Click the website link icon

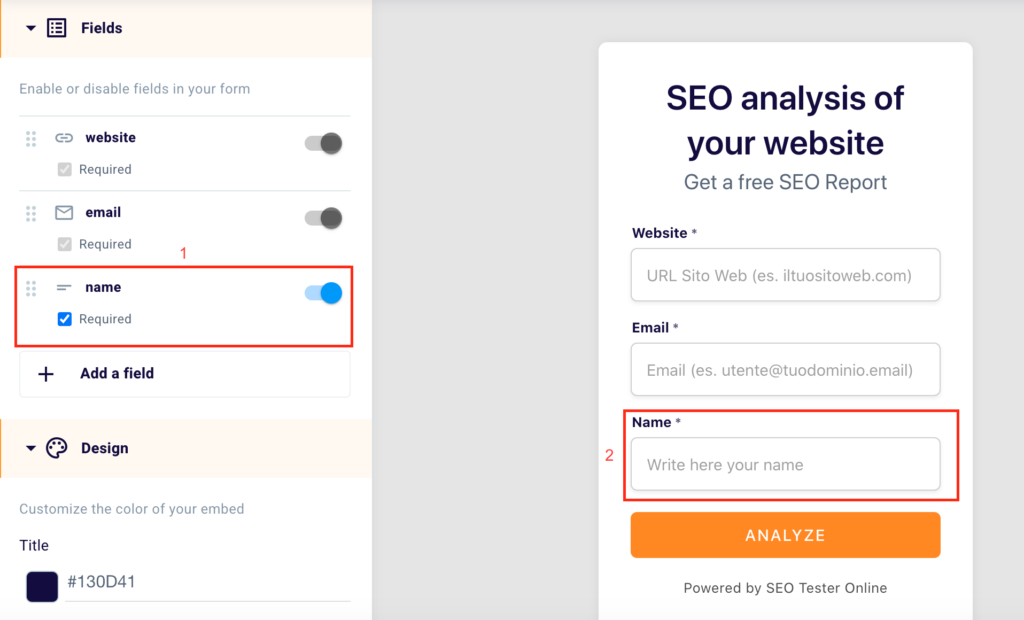[x=64, y=138]
